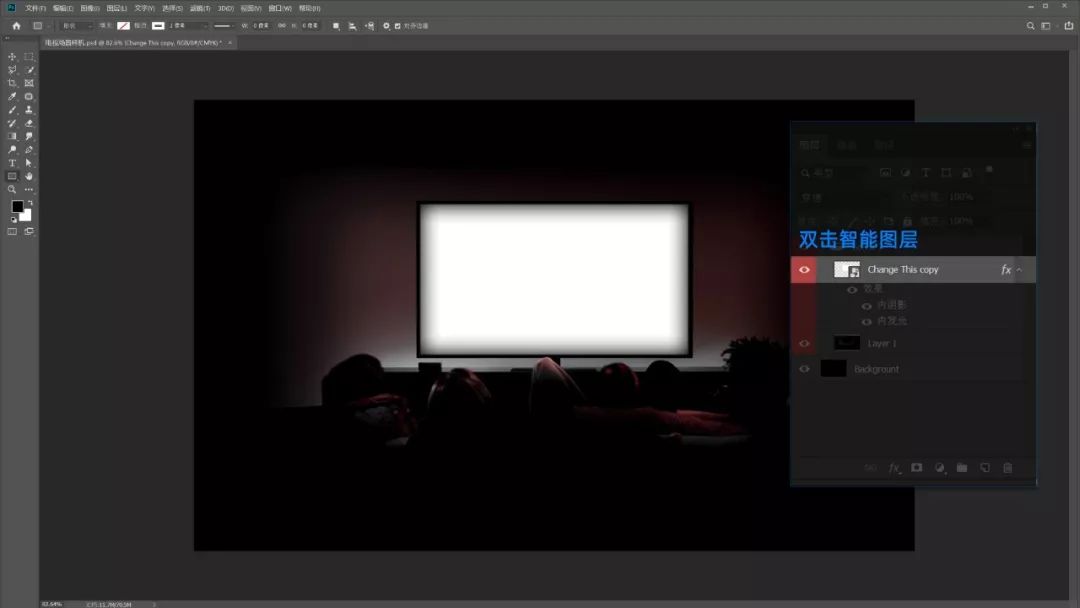Open the shape mode dropdown
The height and width of the screenshot is (608, 1080).
76,25
